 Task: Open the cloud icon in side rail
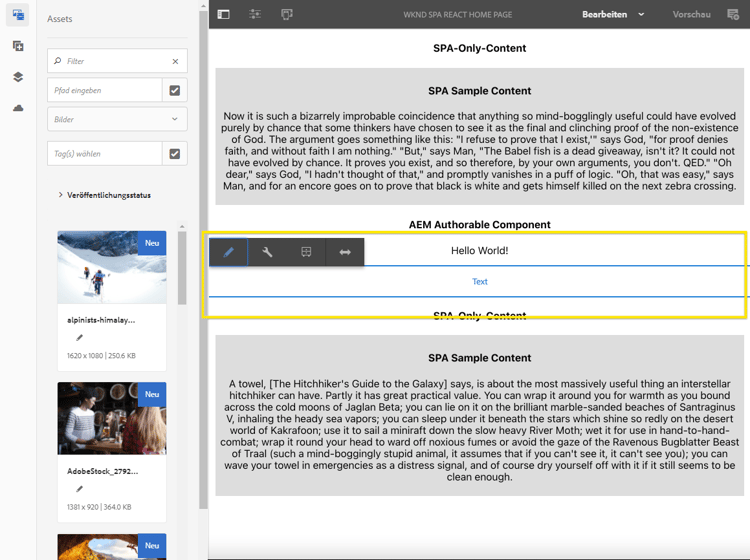tap(18, 108)
